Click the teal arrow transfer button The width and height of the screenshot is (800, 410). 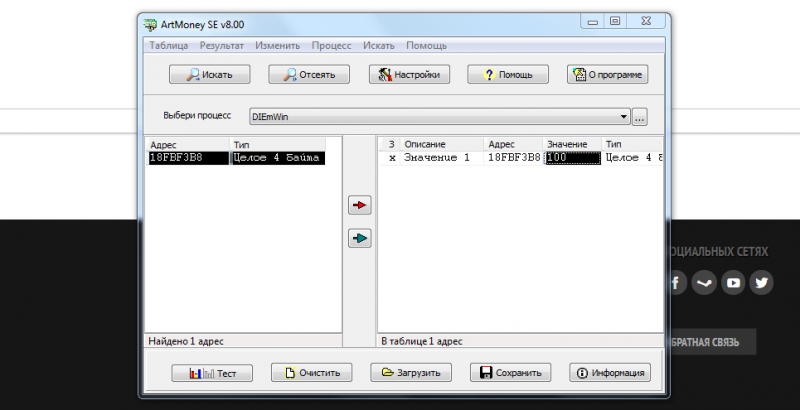360,238
